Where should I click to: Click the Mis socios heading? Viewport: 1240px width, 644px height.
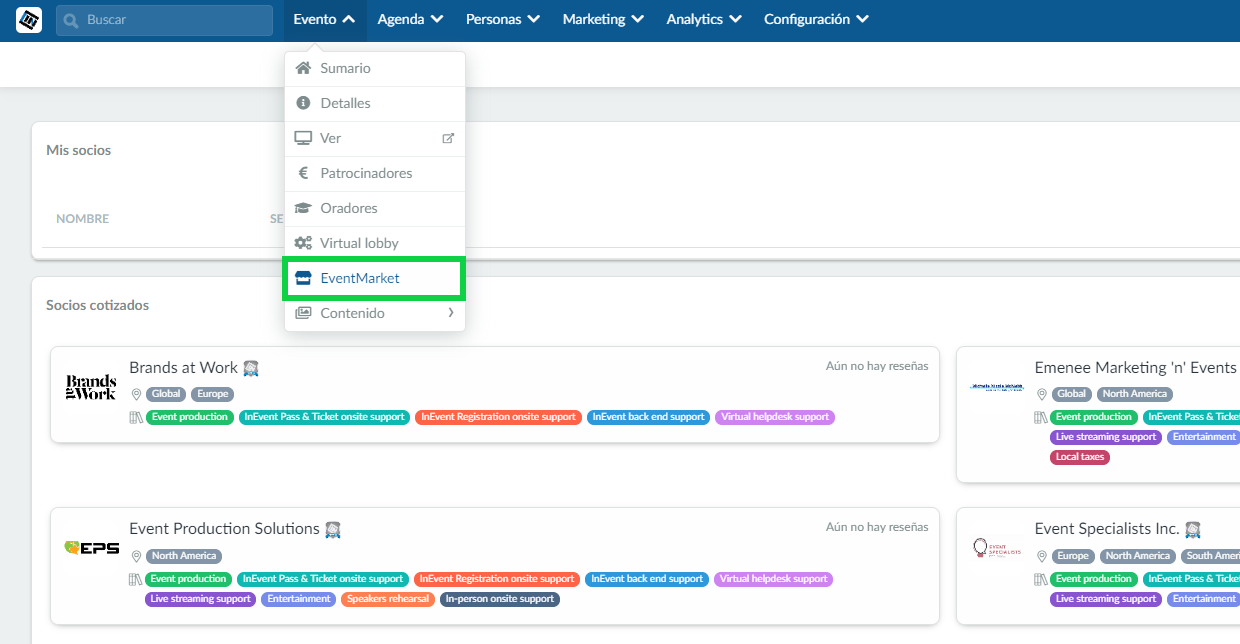click(79, 150)
